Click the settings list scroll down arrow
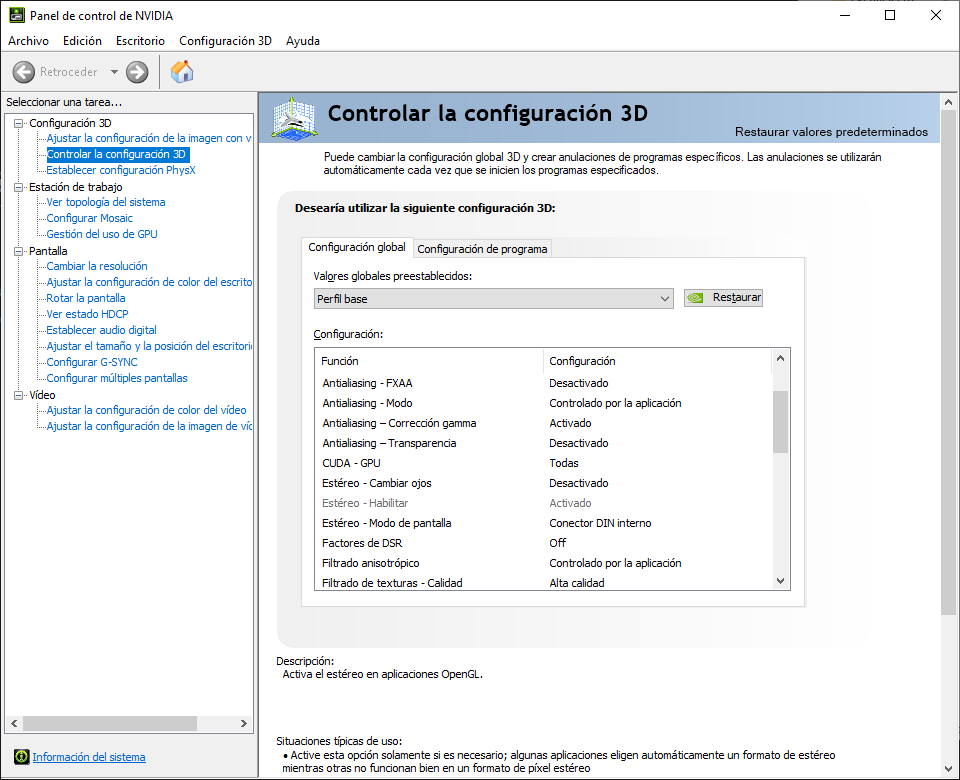The image size is (960, 780). [781, 580]
